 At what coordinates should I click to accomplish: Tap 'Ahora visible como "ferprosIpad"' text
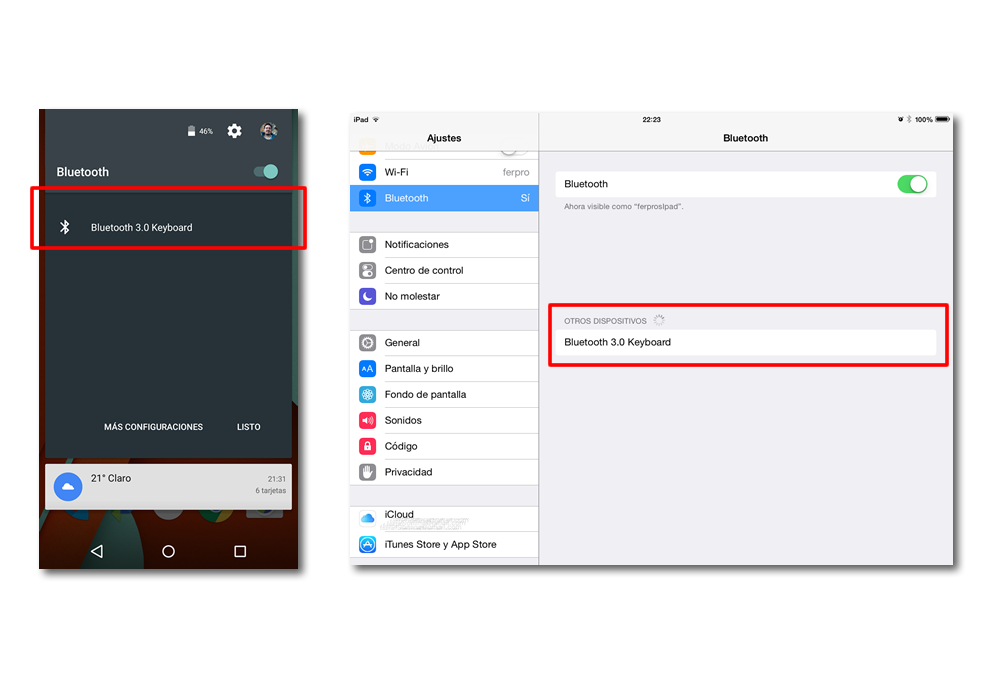coord(624,207)
